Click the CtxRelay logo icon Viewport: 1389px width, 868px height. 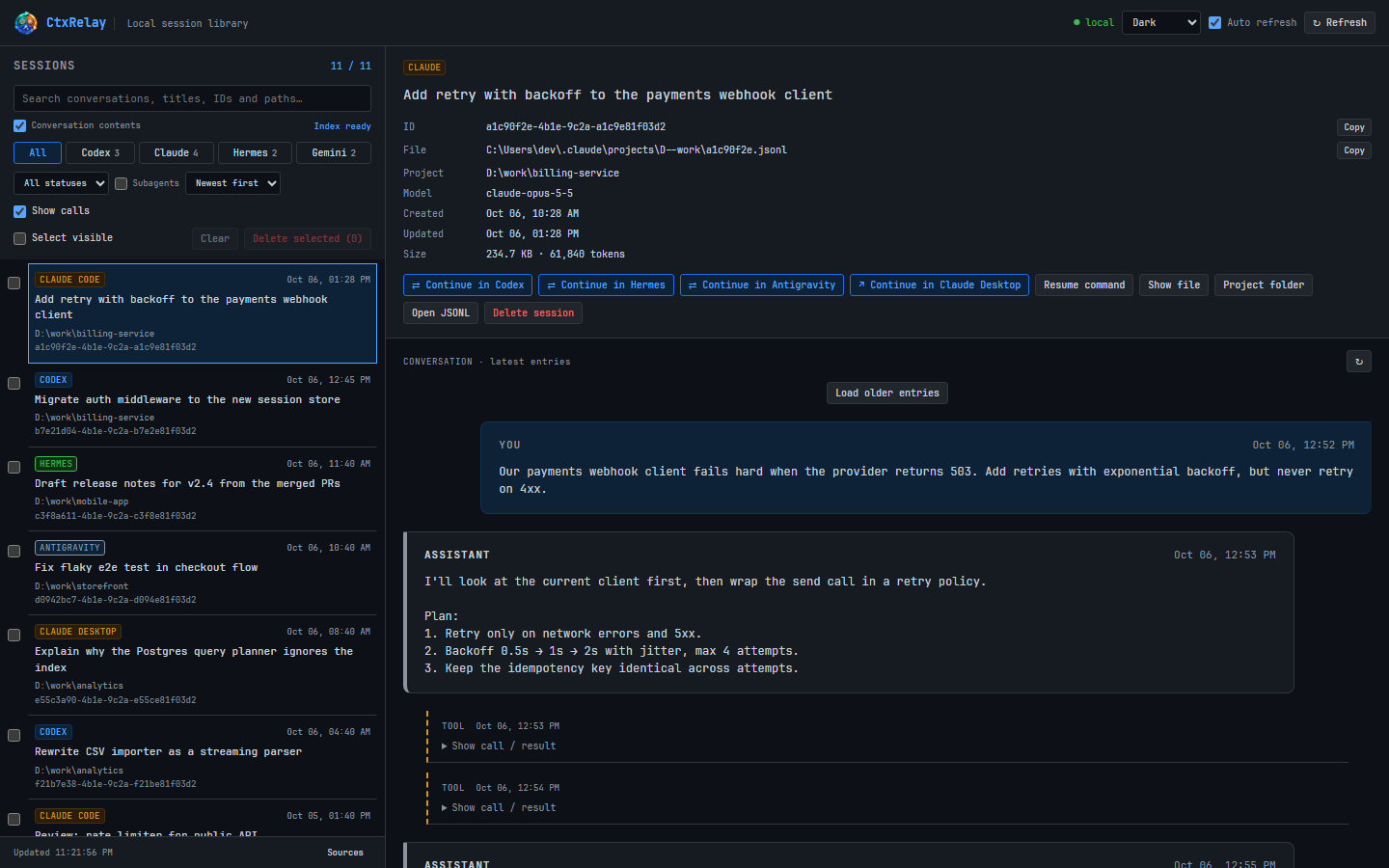[26, 22]
